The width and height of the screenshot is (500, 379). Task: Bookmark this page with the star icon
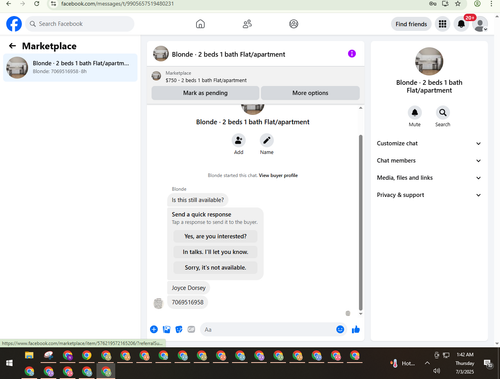tap(458, 4)
